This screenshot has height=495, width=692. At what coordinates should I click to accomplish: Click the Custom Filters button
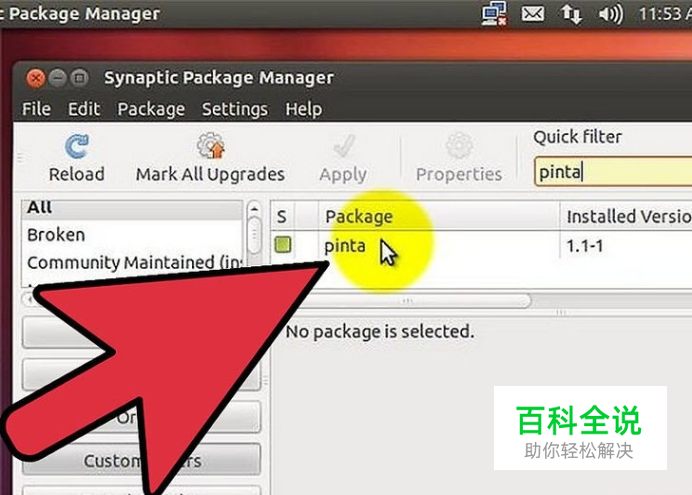point(142,461)
